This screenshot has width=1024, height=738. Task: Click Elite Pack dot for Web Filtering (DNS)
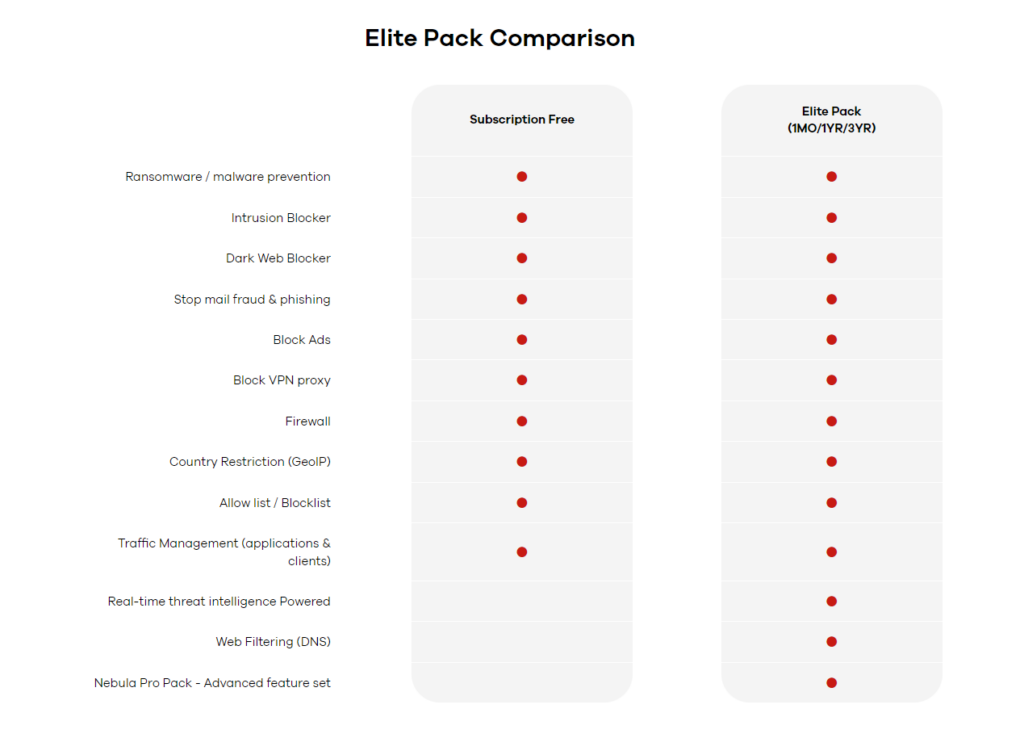click(831, 642)
